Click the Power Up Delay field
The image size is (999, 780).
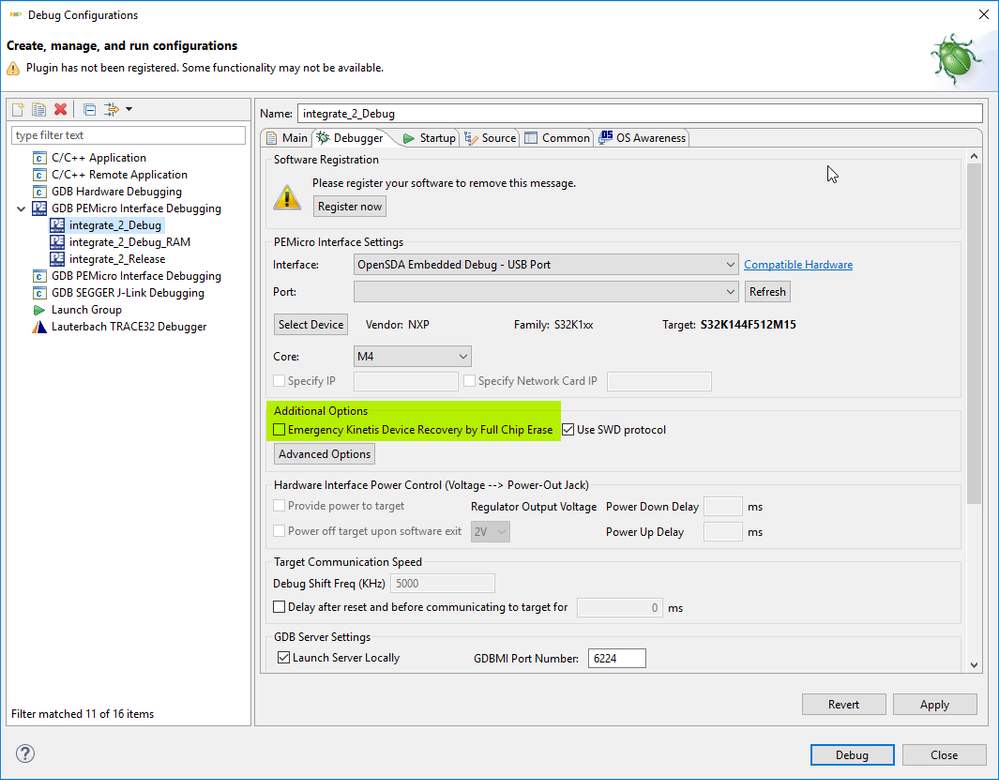(x=722, y=531)
